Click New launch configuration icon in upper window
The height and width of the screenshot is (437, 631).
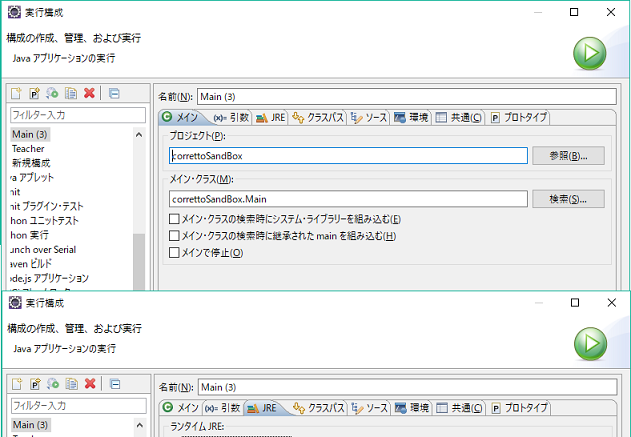(x=16, y=93)
